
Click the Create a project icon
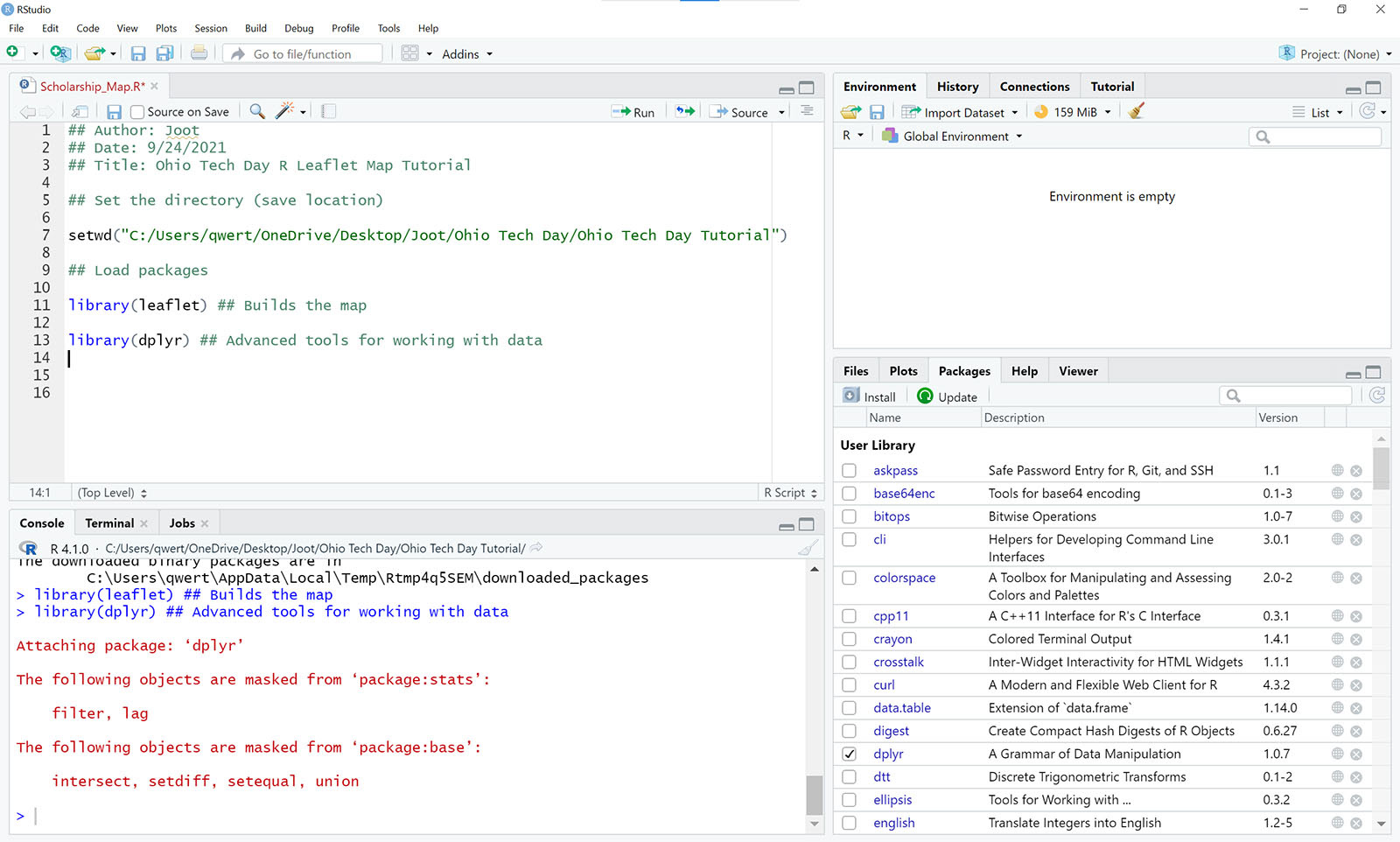coord(59,53)
